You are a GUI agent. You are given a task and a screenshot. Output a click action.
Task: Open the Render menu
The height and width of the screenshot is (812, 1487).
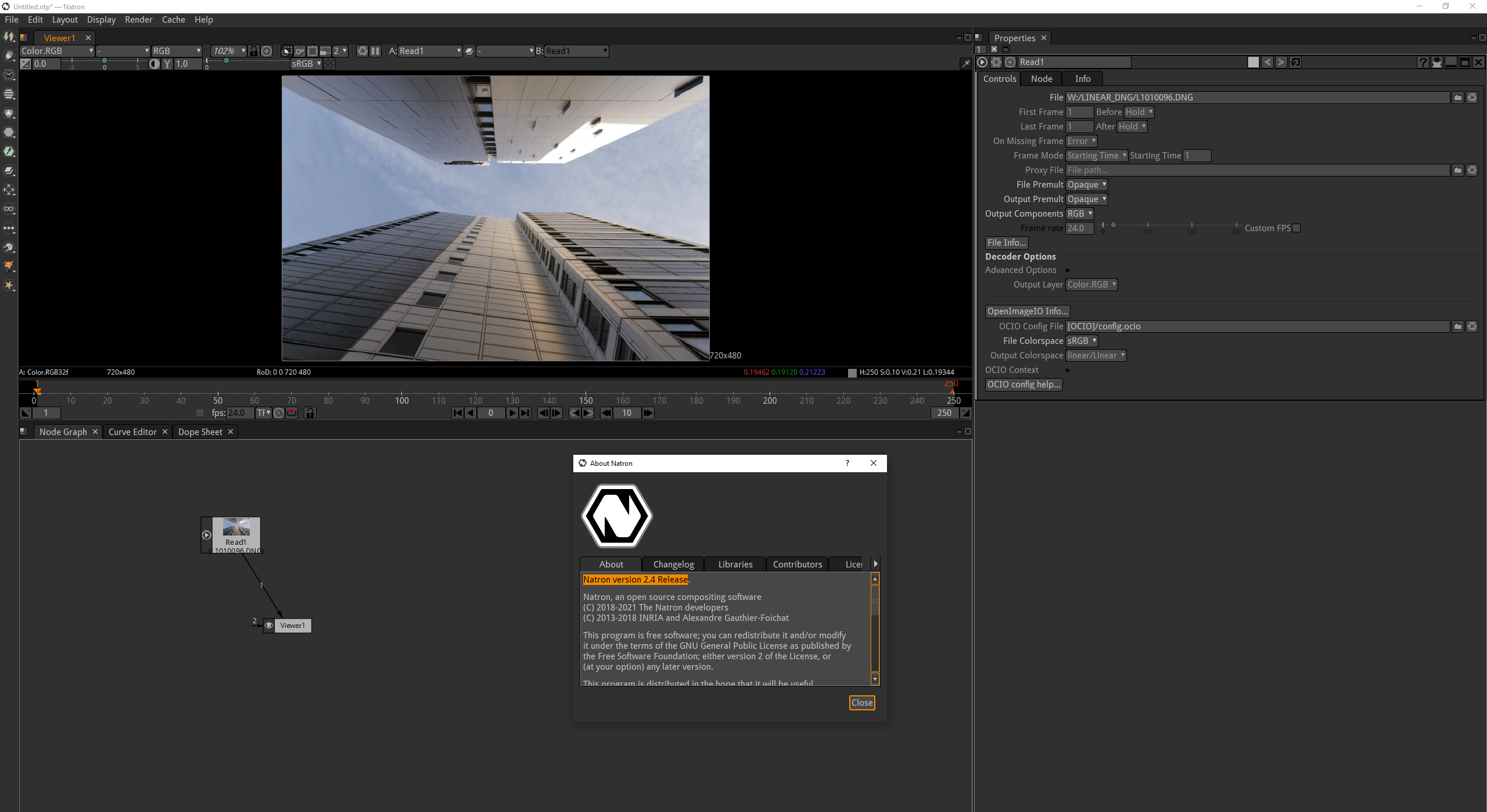(x=138, y=20)
